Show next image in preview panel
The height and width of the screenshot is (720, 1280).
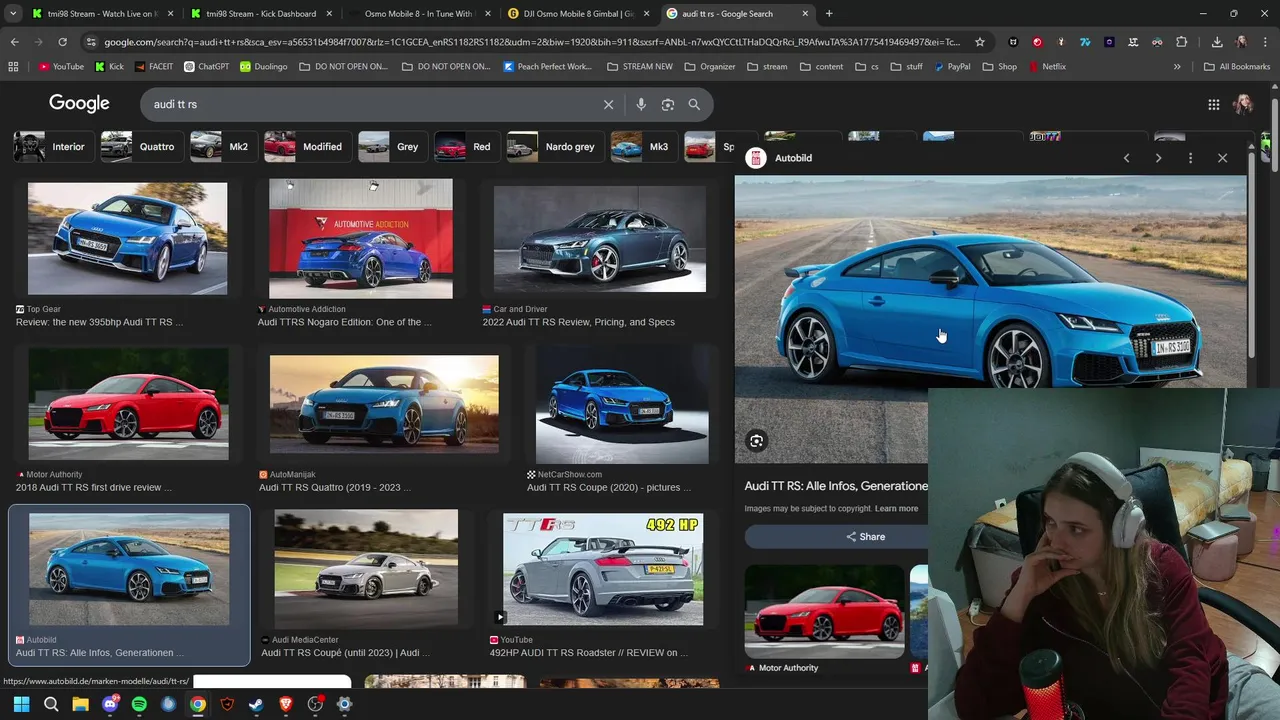1158,158
